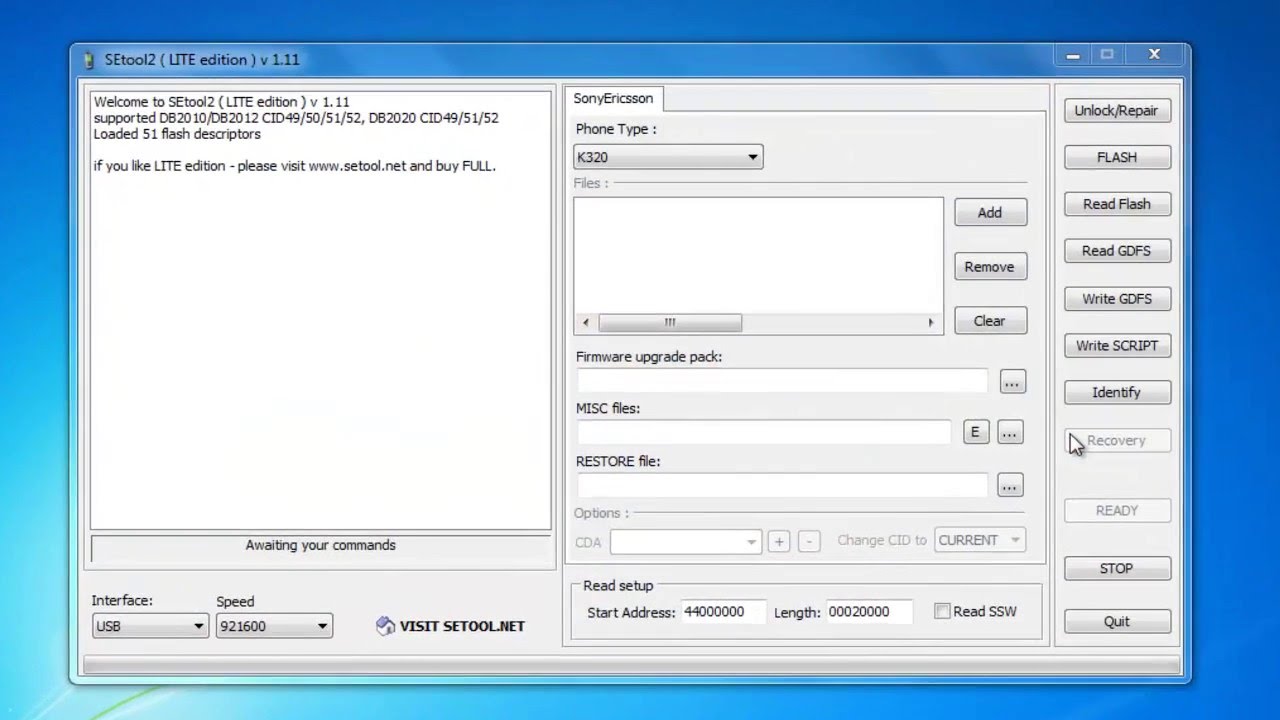Open the Speed dropdown set to 921600

(x=273, y=626)
